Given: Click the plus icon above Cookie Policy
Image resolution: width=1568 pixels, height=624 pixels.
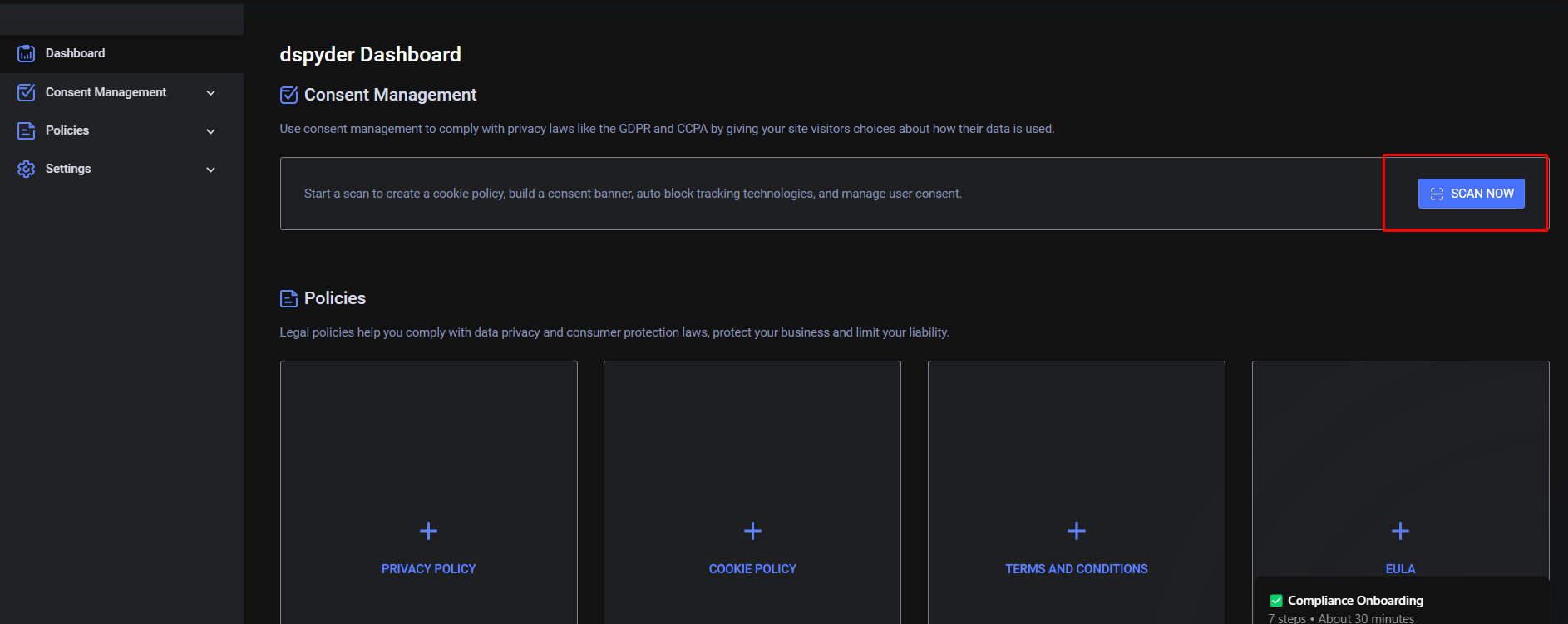Looking at the screenshot, I should pos(752,531).
